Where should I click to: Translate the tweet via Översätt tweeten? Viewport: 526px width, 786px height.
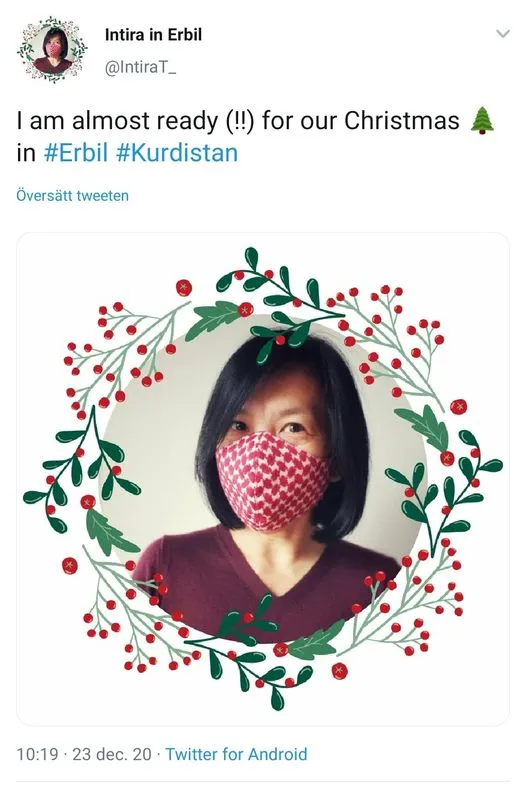coord(72,195)
